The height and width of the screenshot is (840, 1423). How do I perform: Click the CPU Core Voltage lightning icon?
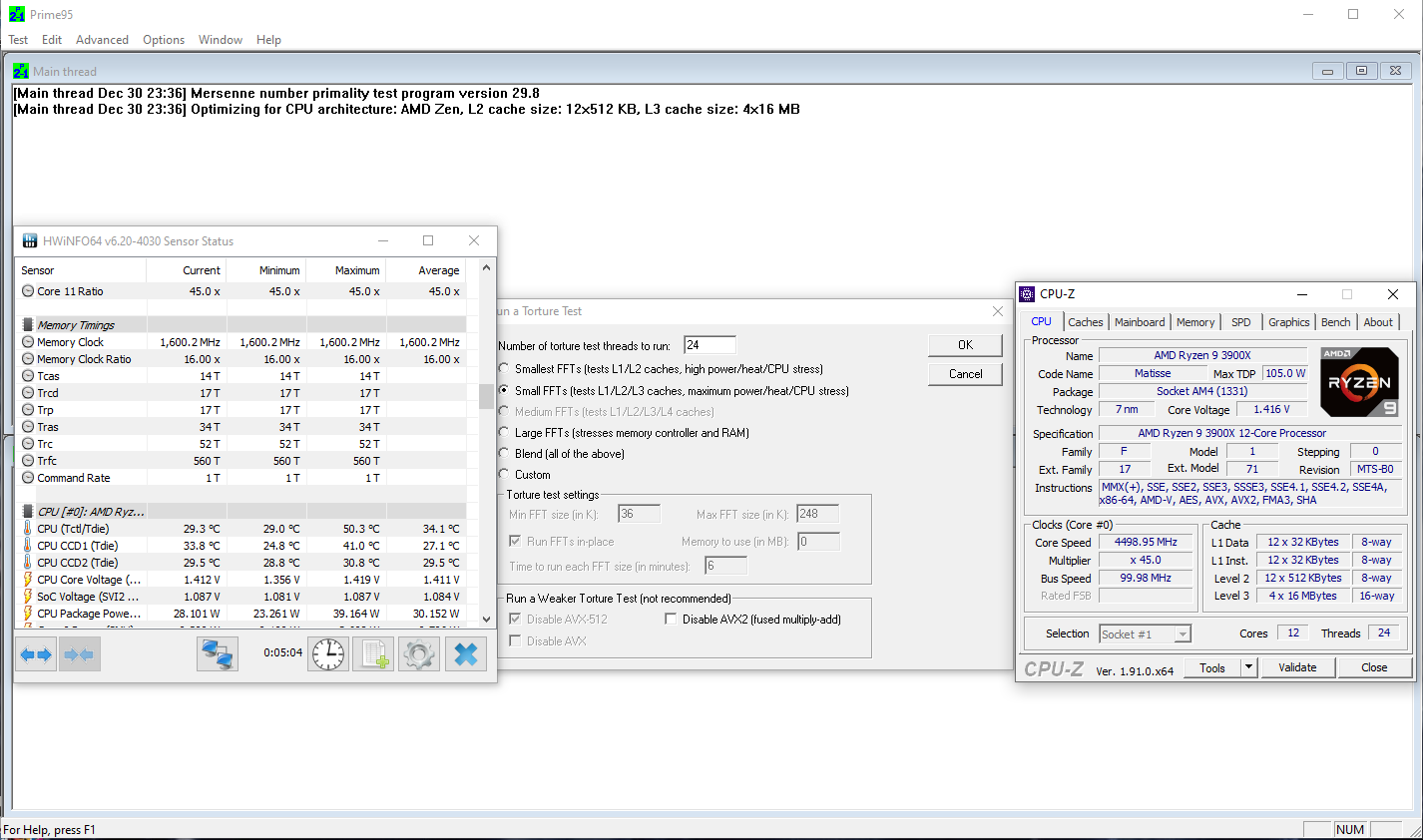[x=28, y=580]
